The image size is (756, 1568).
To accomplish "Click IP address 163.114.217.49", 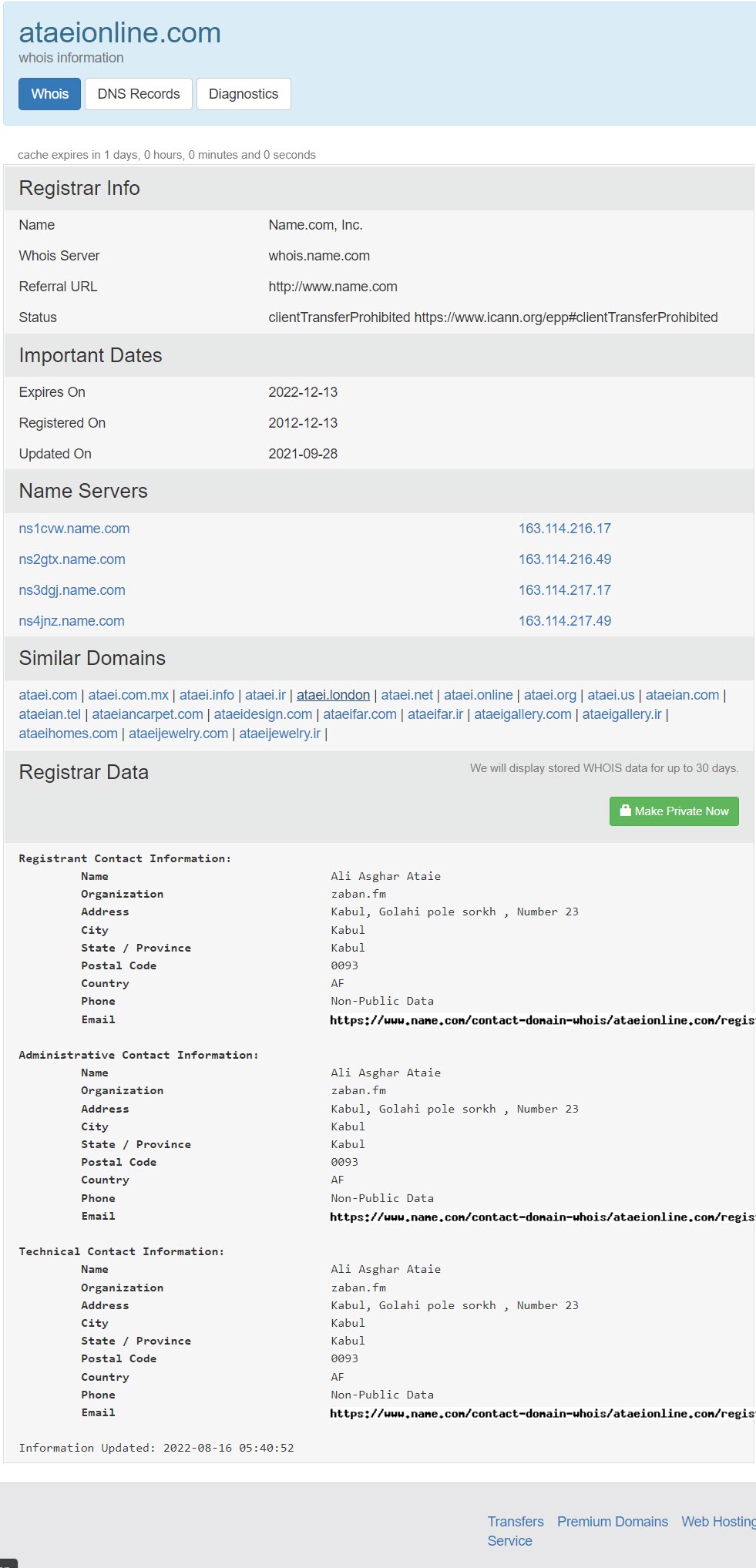I will click(565, 621).
